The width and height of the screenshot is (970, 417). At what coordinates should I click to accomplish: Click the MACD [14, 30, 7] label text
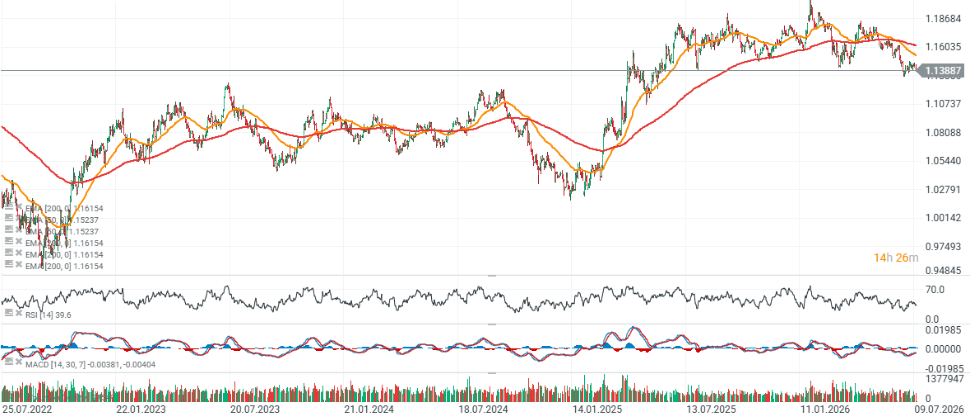[x=56, y=364]
